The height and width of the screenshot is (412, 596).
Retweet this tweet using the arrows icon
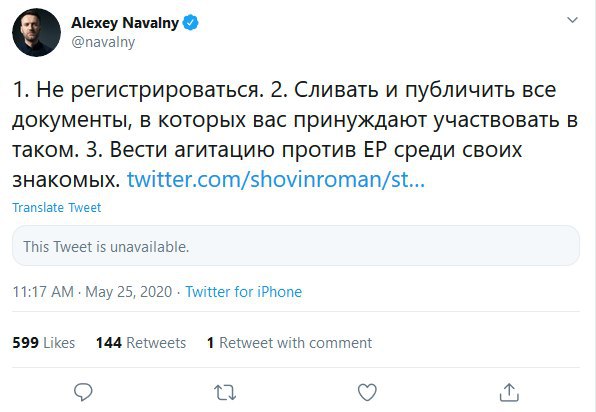pos(225,393)
